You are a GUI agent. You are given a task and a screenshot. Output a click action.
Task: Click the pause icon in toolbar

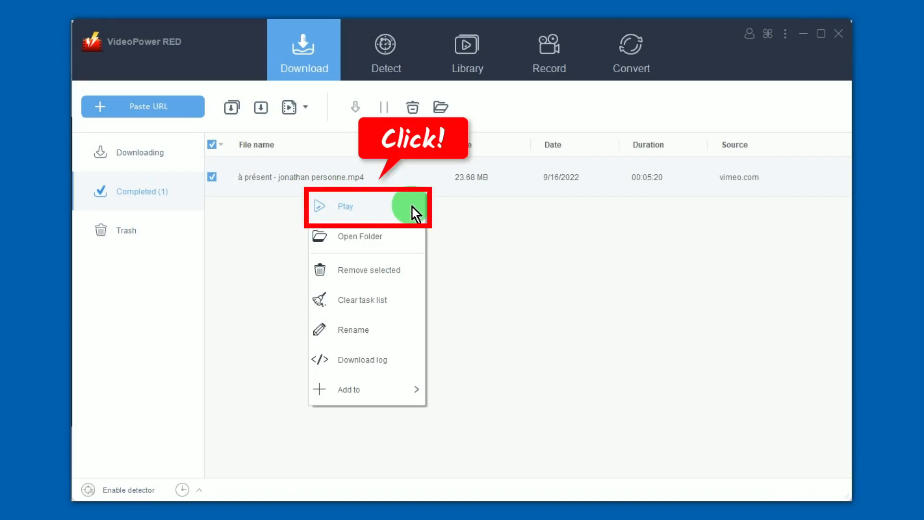384,107
